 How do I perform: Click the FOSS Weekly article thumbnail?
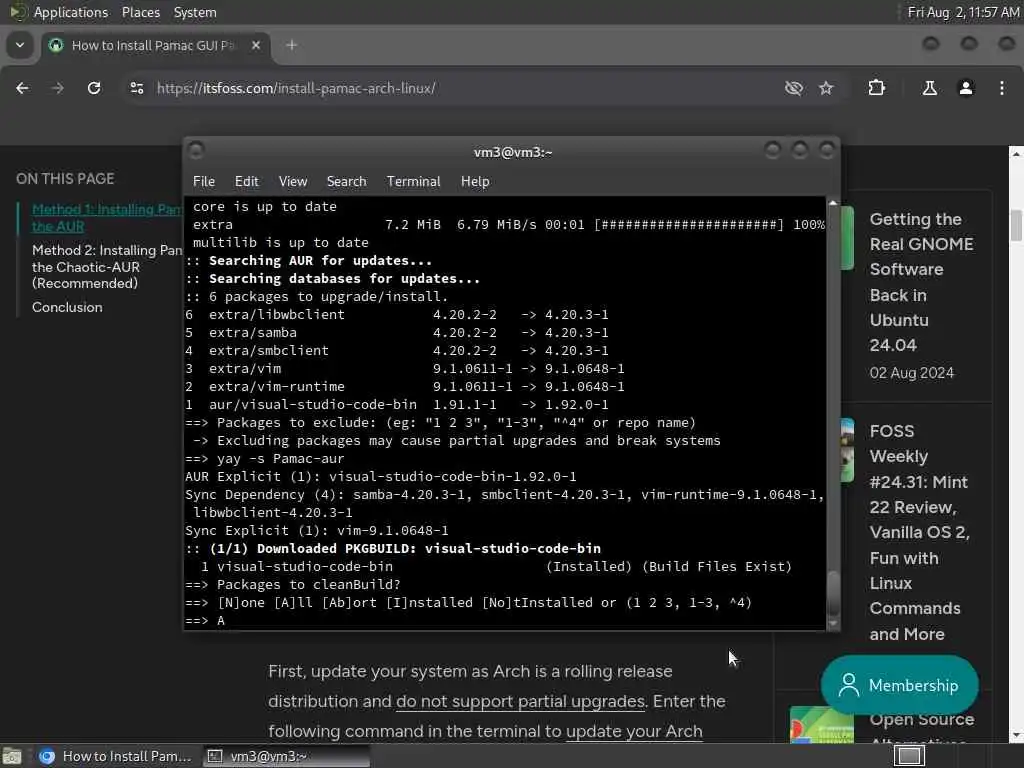pyautogui.click(x=847, y=451)
